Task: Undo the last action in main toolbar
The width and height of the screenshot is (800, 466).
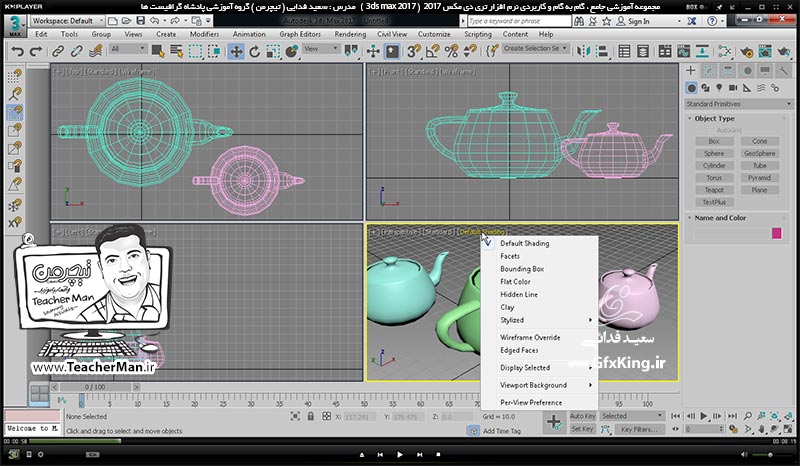Action: click(17, 52)
